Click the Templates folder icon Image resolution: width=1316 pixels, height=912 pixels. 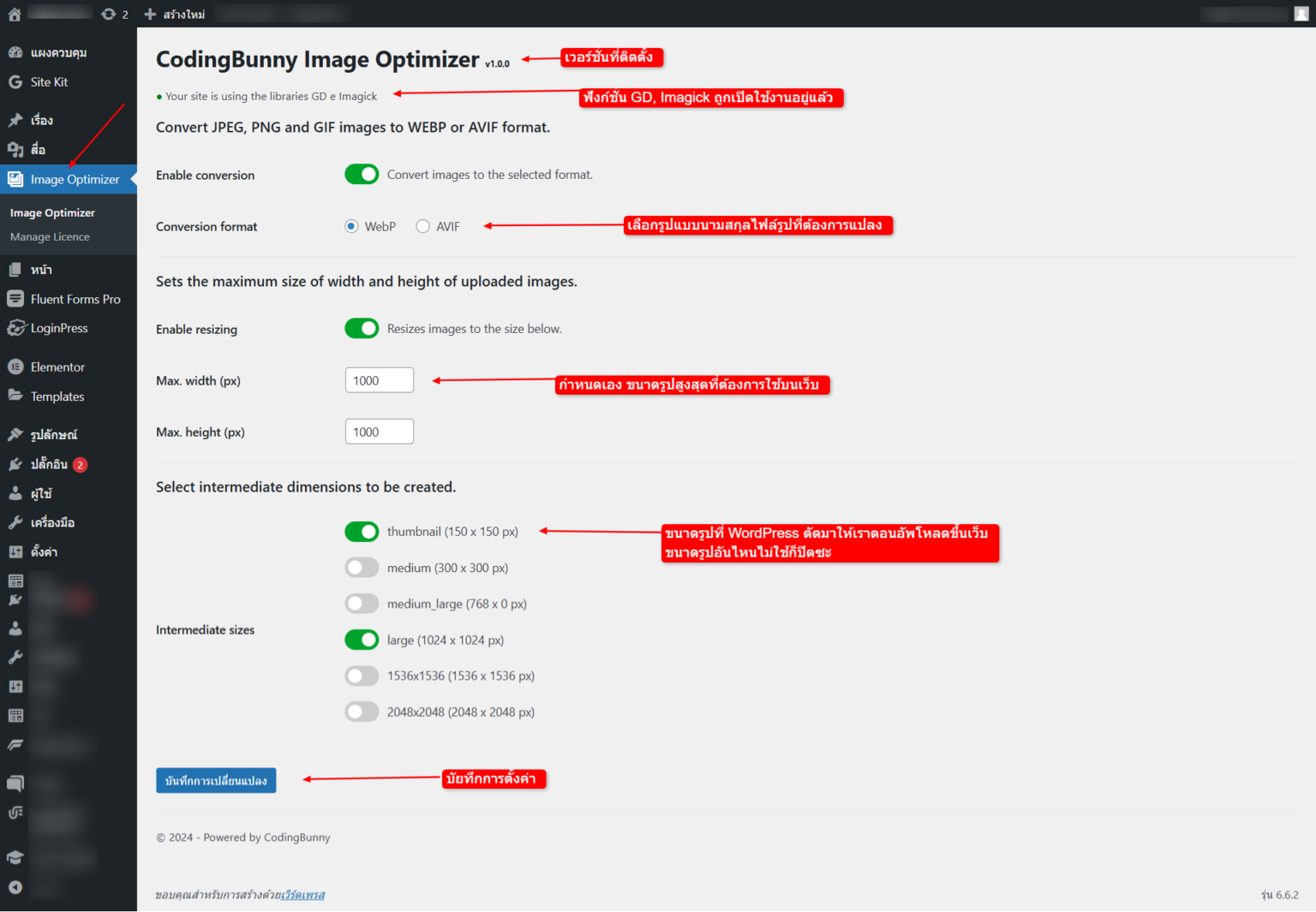(15, 396)
